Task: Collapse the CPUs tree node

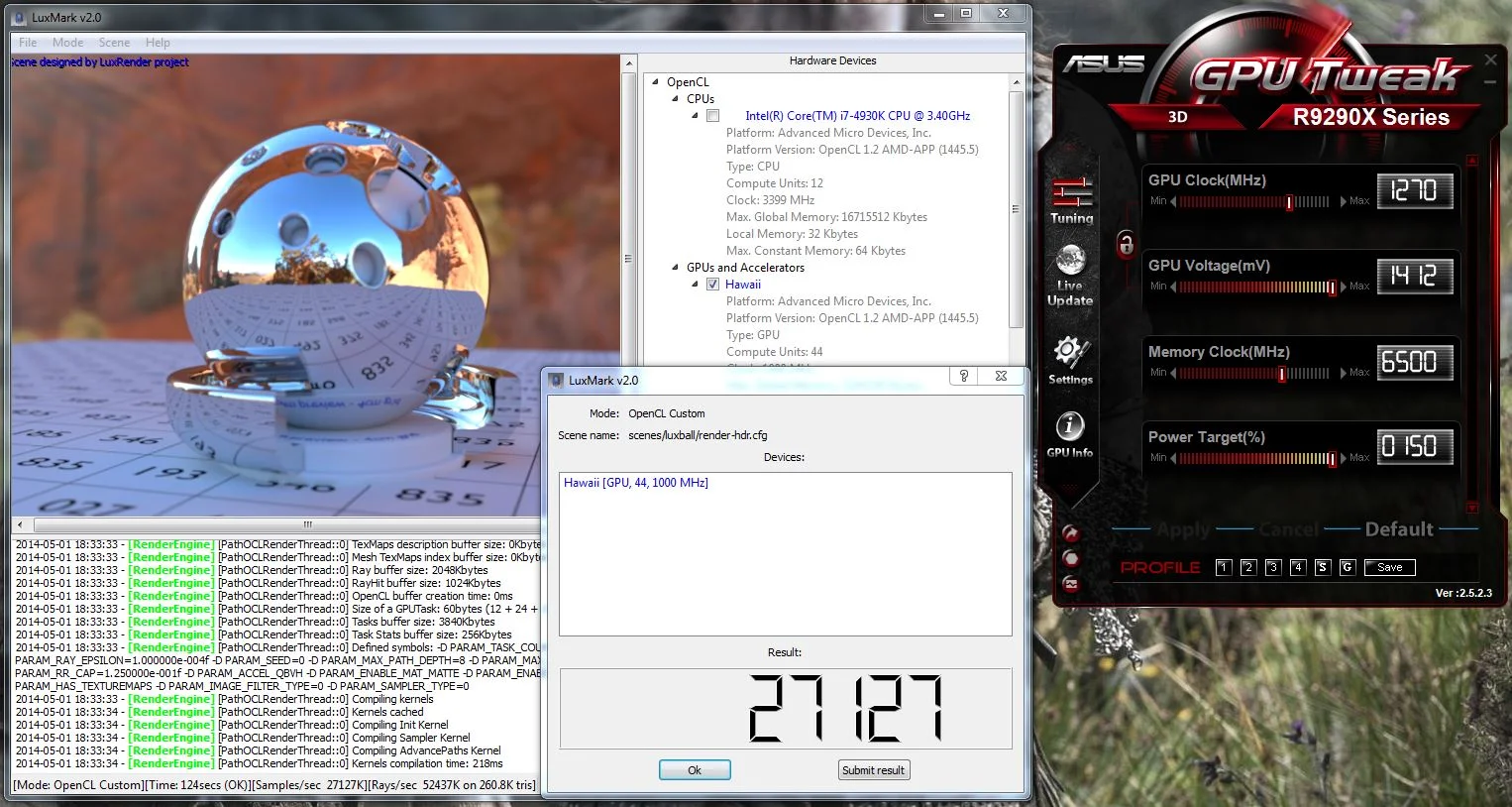Action: click(676, 99)
